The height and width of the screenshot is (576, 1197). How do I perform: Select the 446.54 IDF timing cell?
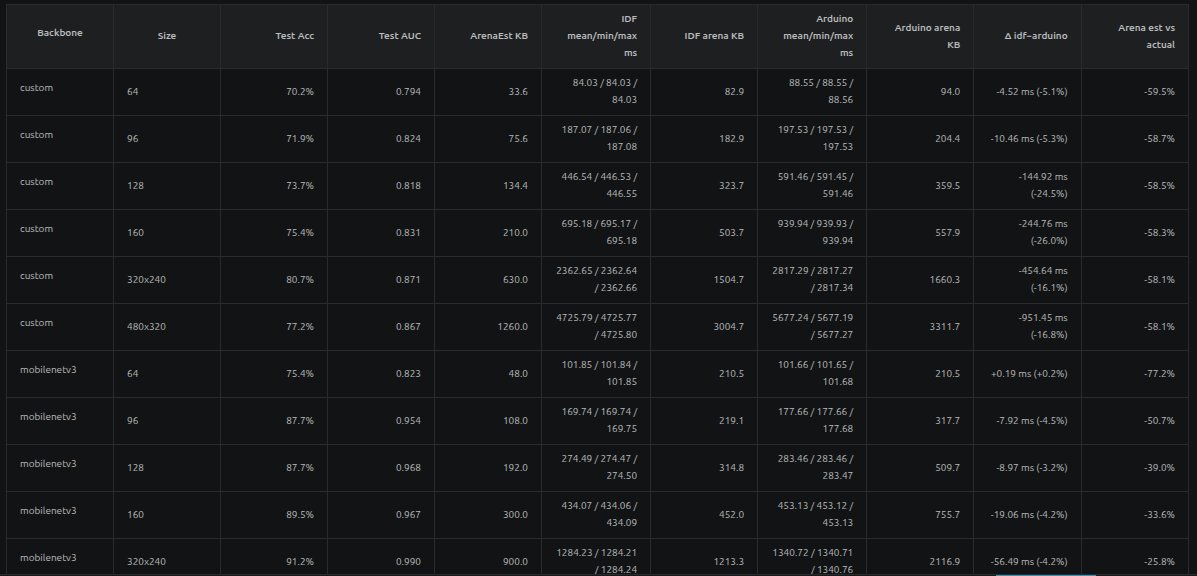599,185
